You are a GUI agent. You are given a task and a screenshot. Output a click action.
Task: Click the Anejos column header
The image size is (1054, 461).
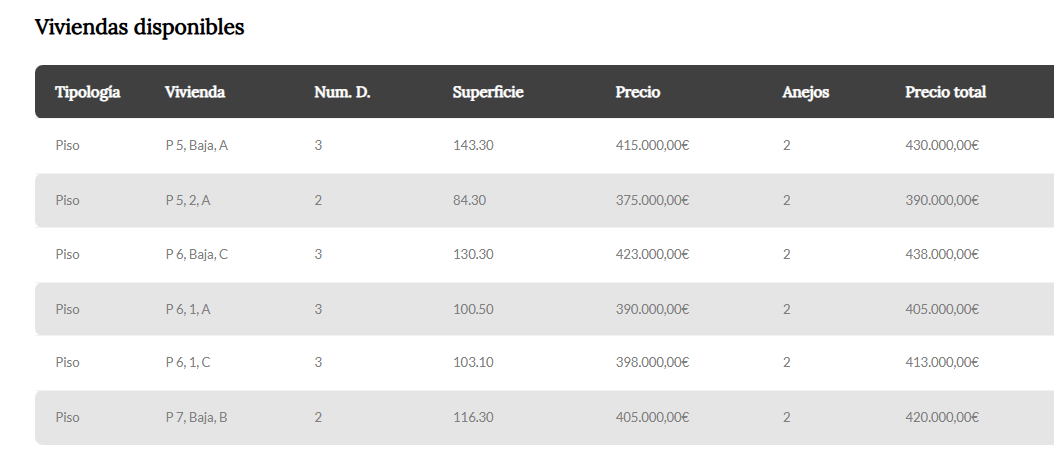(x=806, y=92)
